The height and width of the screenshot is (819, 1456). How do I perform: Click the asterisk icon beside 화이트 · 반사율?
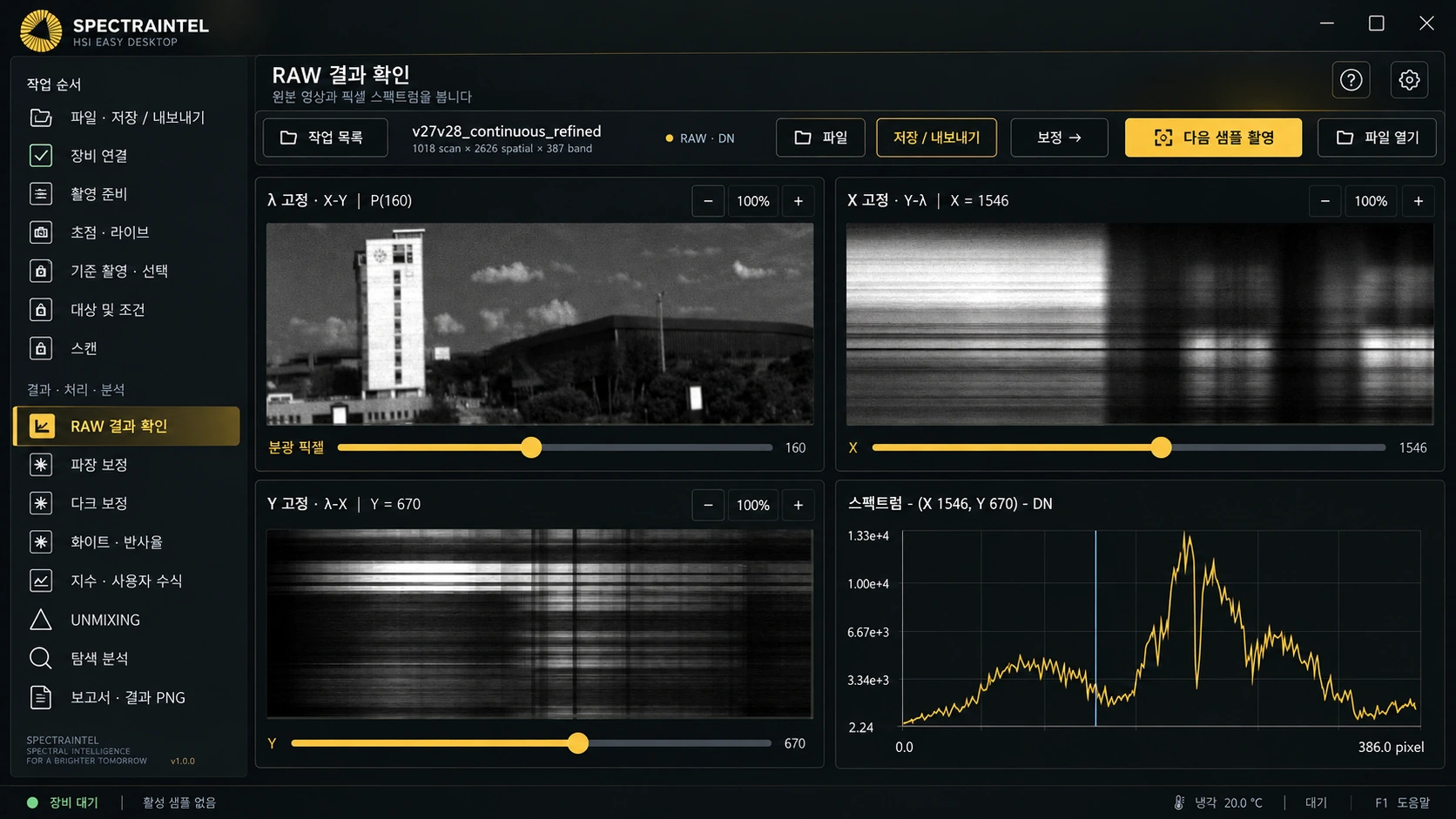point(41,542)
